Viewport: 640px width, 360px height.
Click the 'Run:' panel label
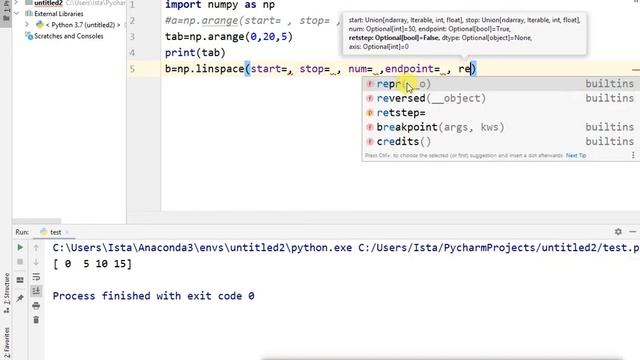[x=22, y=232]
